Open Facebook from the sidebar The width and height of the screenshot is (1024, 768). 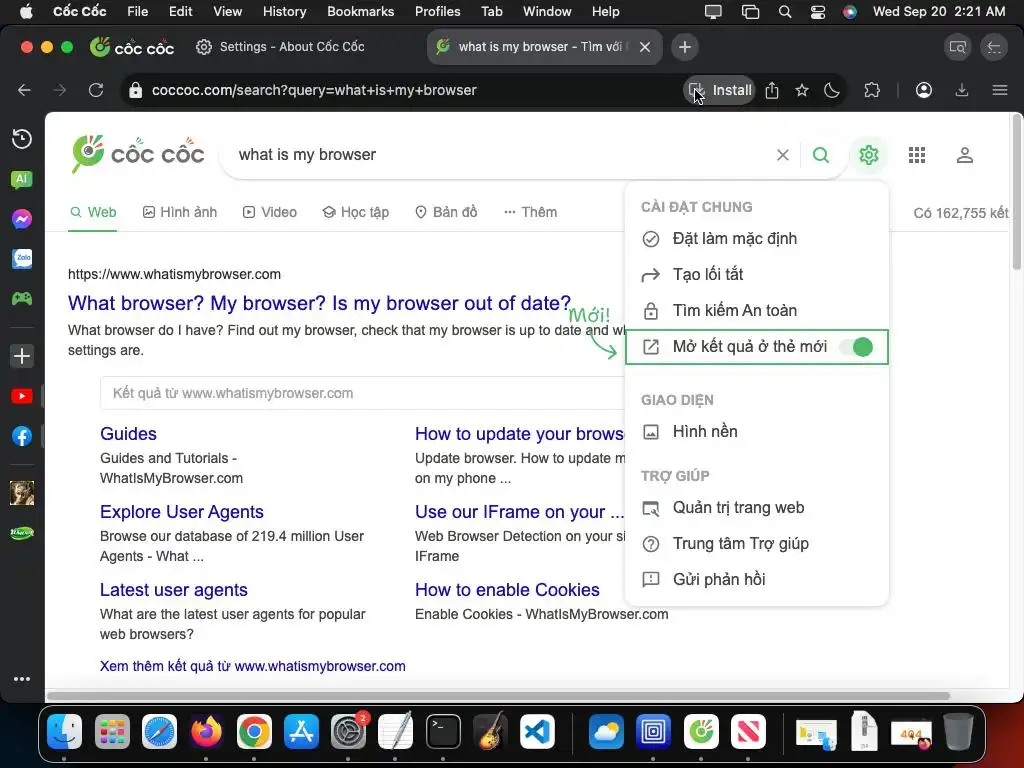pyautogui.click(x=22, y=436)
